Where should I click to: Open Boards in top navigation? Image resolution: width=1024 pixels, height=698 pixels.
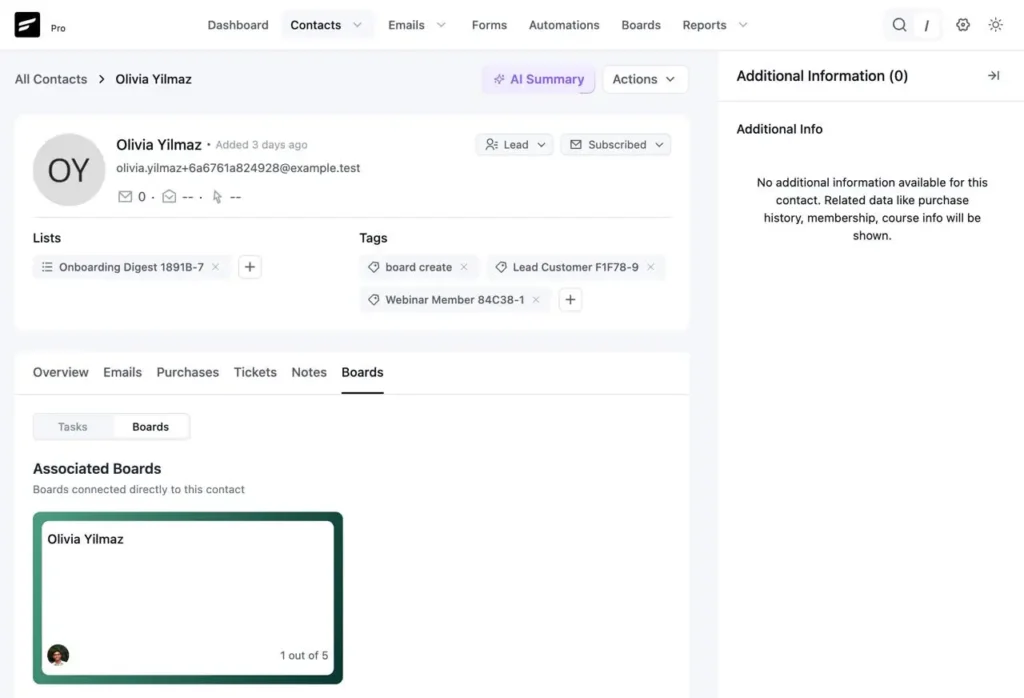point(641,25)
